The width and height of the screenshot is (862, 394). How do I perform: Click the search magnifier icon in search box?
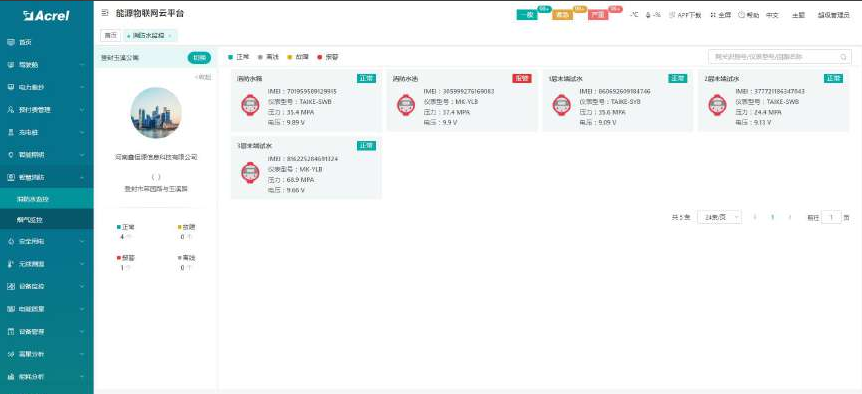pyautogui.click(x=843, y=57)
